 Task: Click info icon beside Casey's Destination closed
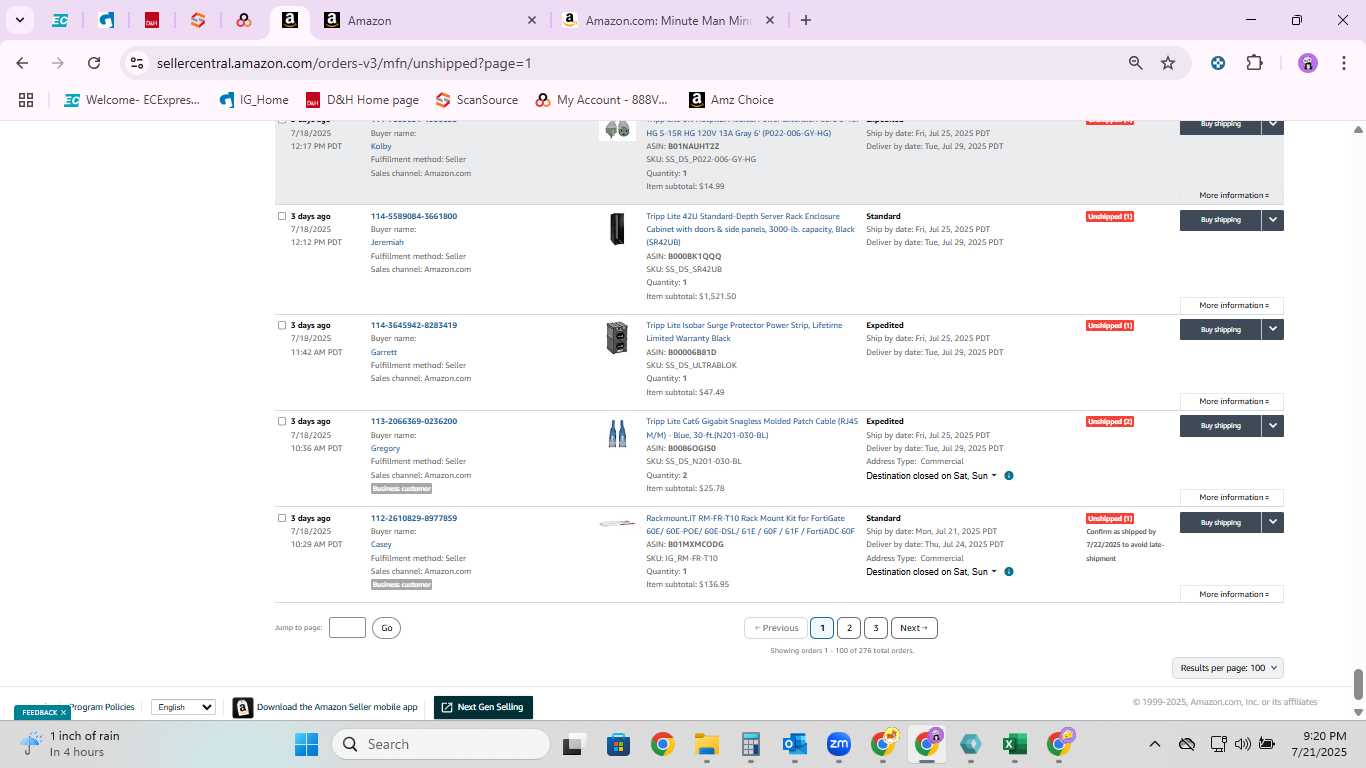1009,572
